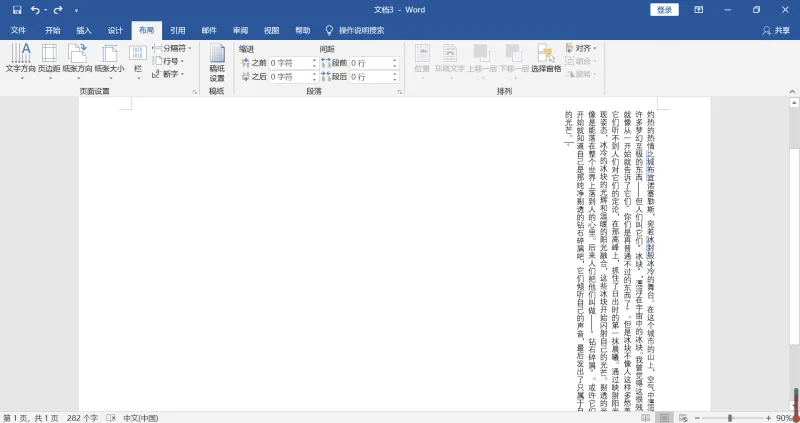Switch to Web Layout view
The height and width of the screenshot is (423, 800).
click(683, 418)
